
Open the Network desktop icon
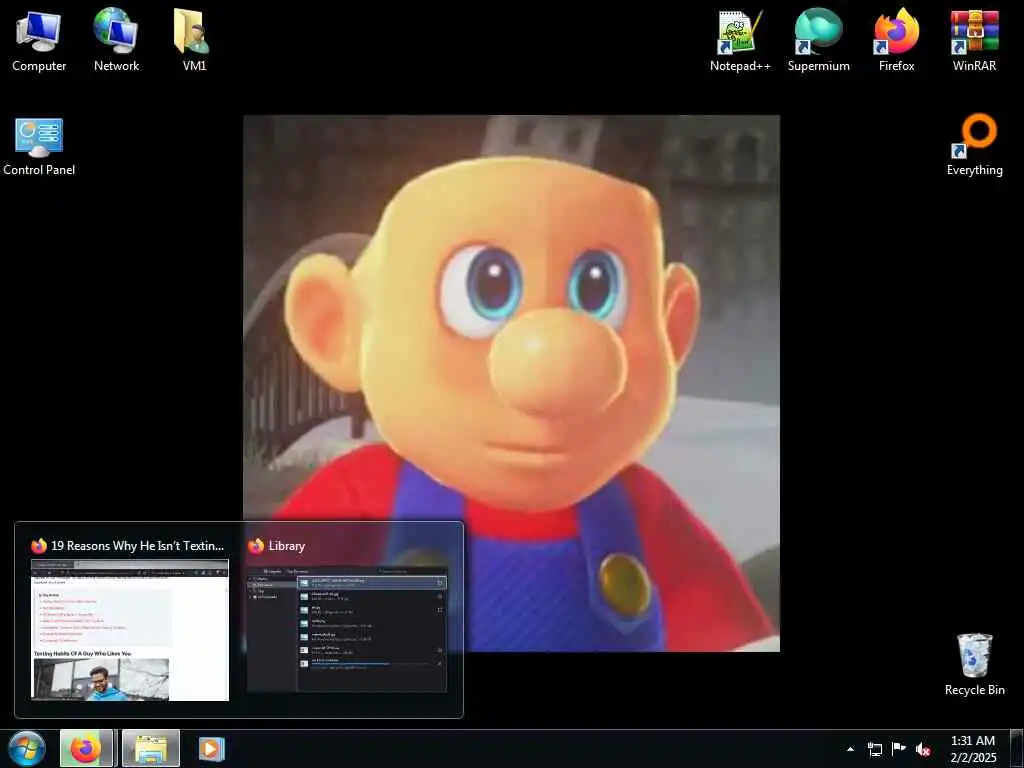click(116, 40)
